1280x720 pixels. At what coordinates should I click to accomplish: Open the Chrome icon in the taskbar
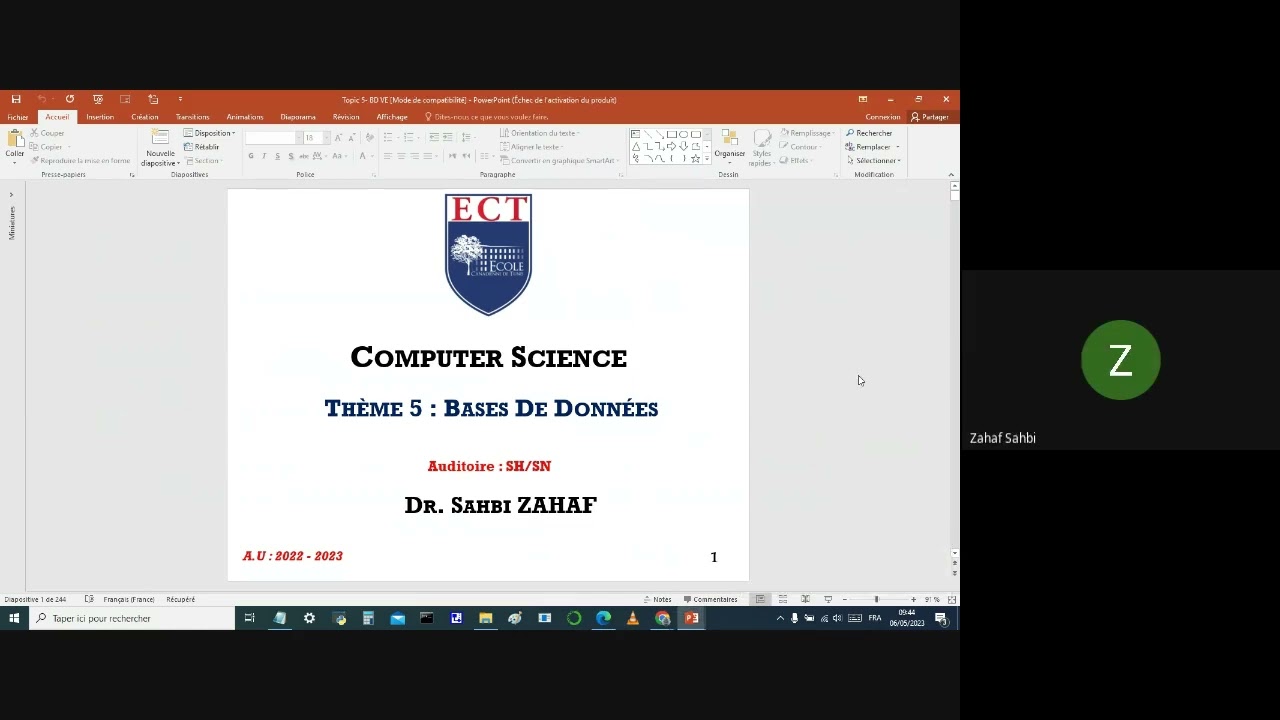point(662,618)
